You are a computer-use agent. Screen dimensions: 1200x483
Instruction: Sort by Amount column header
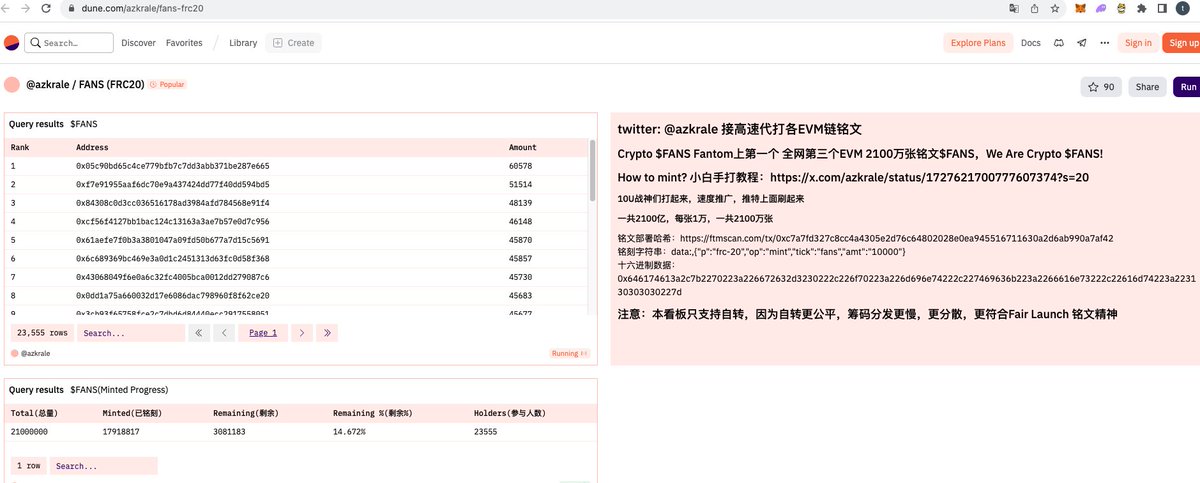[523, 147]
